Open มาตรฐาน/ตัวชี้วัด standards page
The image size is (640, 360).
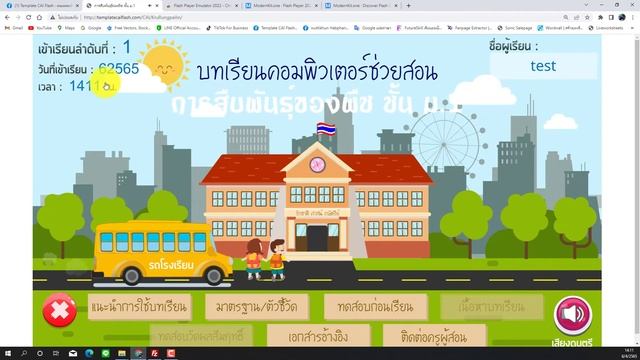pos(257,307)
